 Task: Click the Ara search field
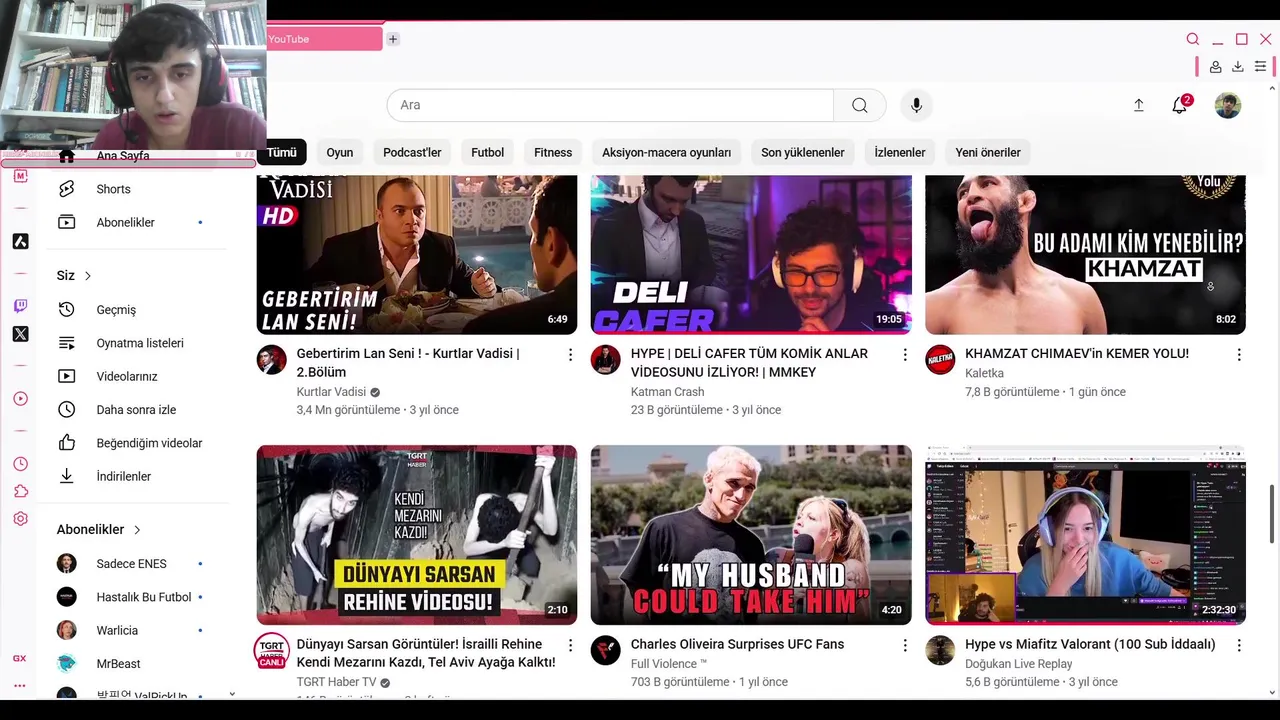pyautogui.click(x=610, y=105)
